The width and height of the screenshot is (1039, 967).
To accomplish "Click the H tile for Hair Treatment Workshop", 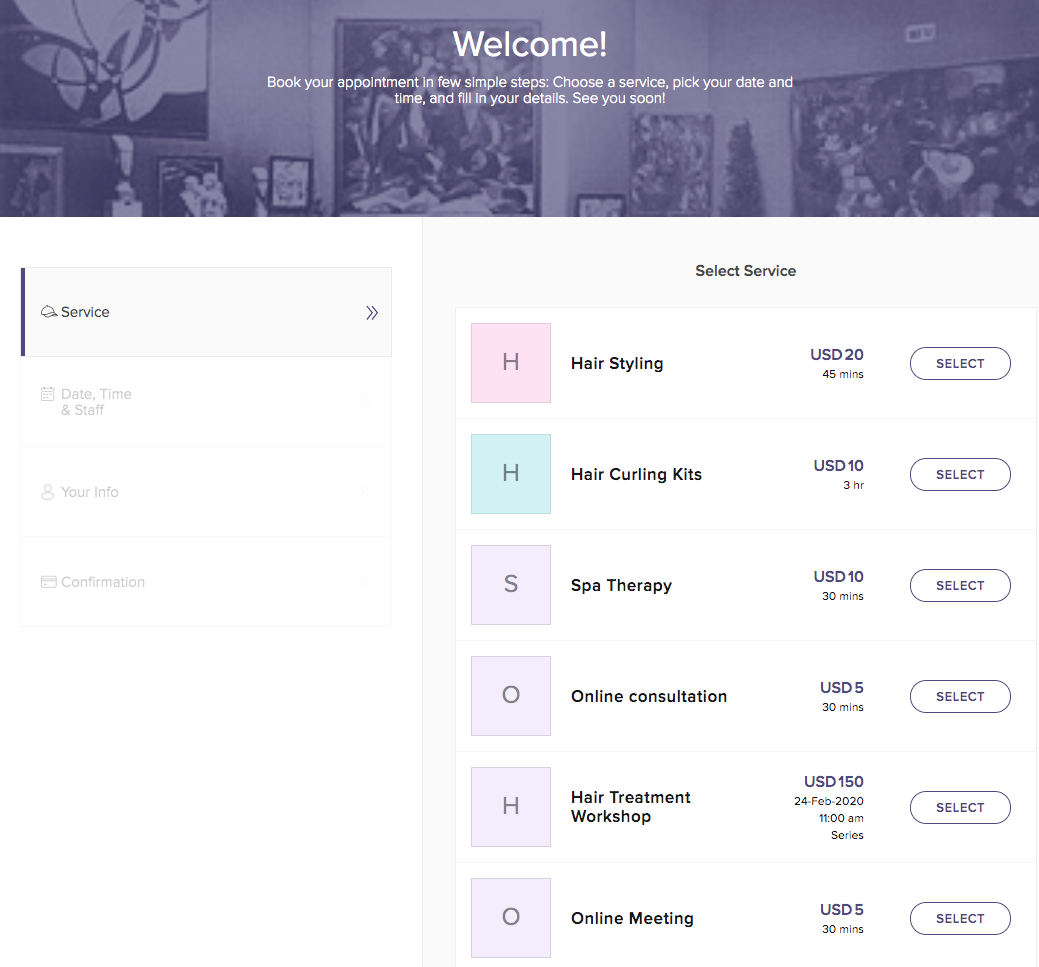I will pos(511,807).
